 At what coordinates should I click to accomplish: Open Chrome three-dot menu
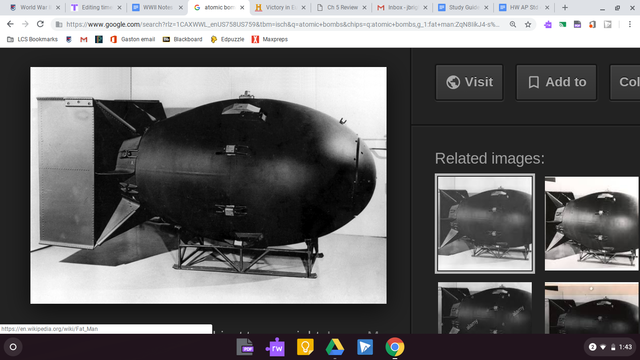click(x=630, y=24)
